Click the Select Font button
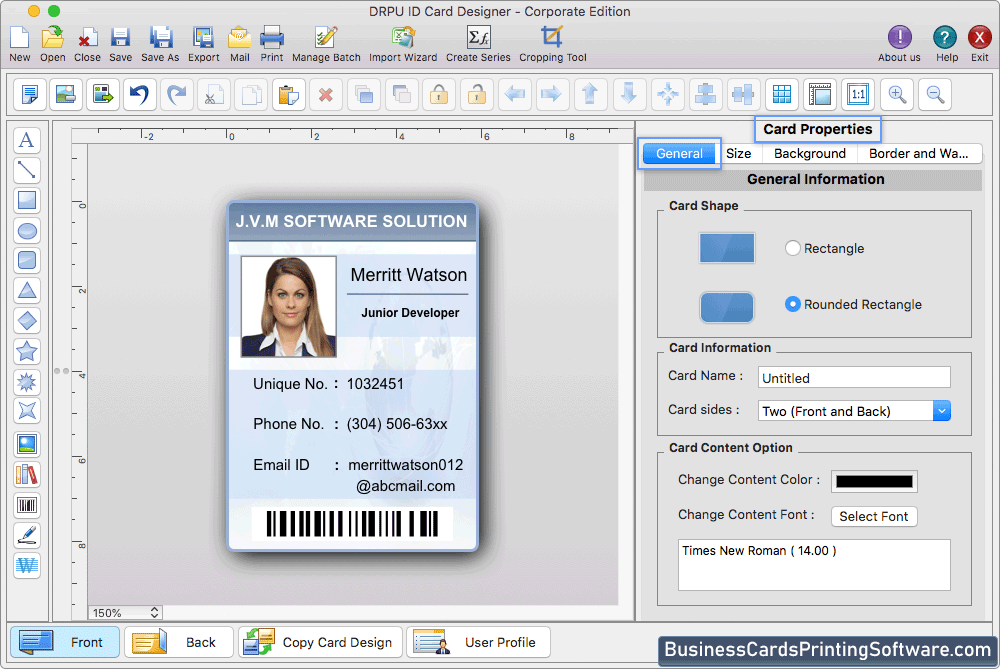The image size is (1000, 669). 874,517
